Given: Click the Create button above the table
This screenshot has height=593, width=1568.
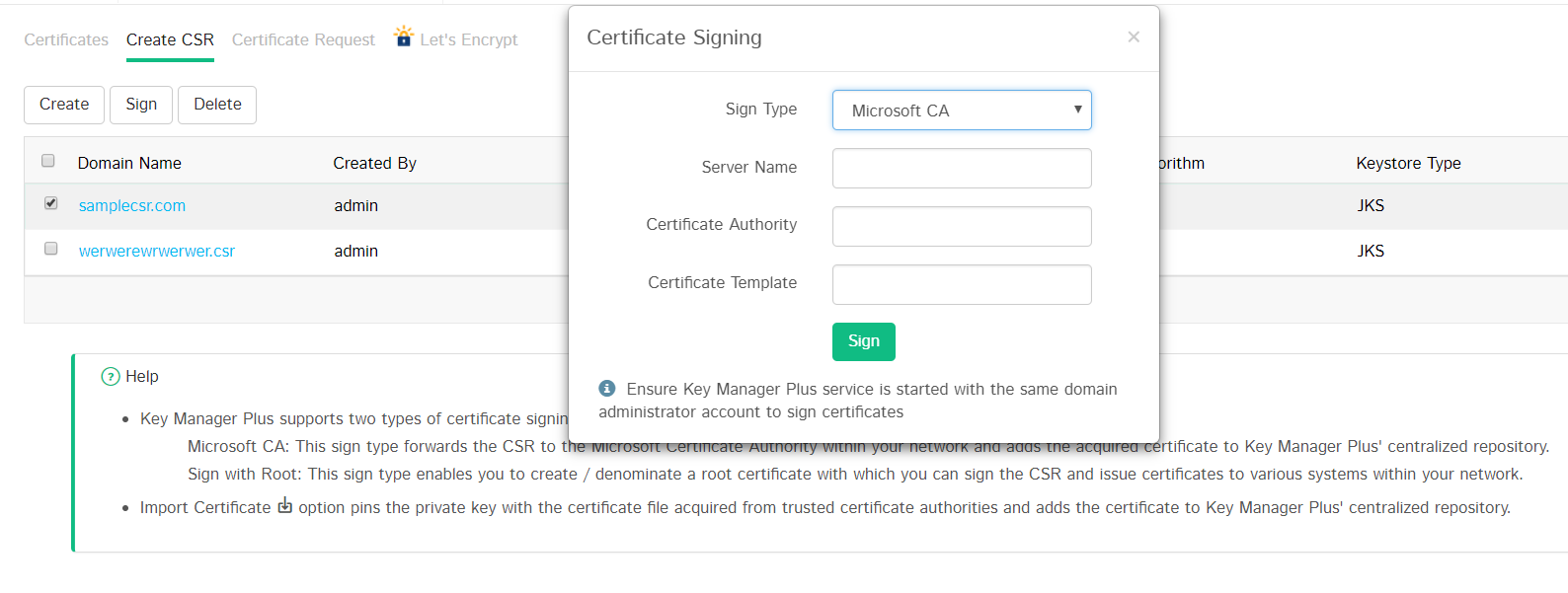Looking at the screenshot, I should pyautogui.click(x=64, y=105).
